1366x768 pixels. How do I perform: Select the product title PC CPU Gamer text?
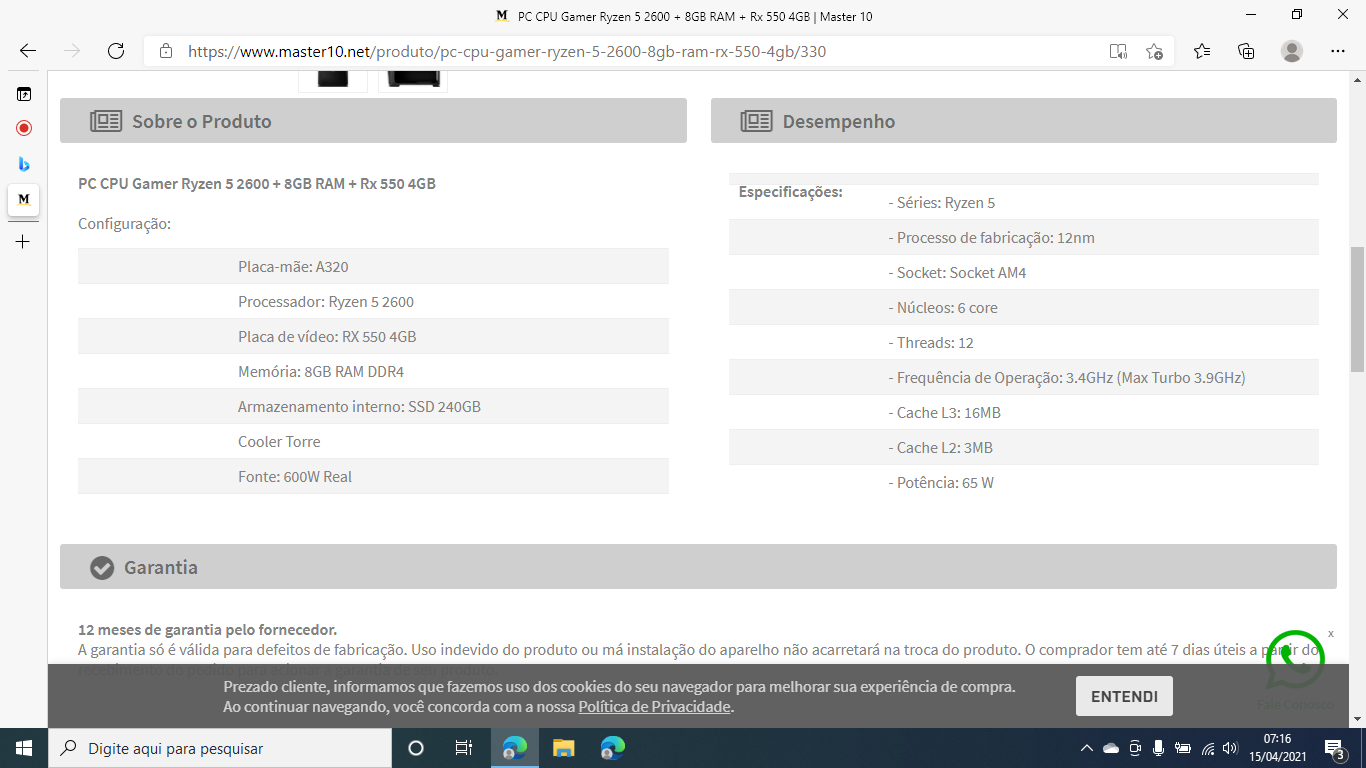tap(257, 183)
